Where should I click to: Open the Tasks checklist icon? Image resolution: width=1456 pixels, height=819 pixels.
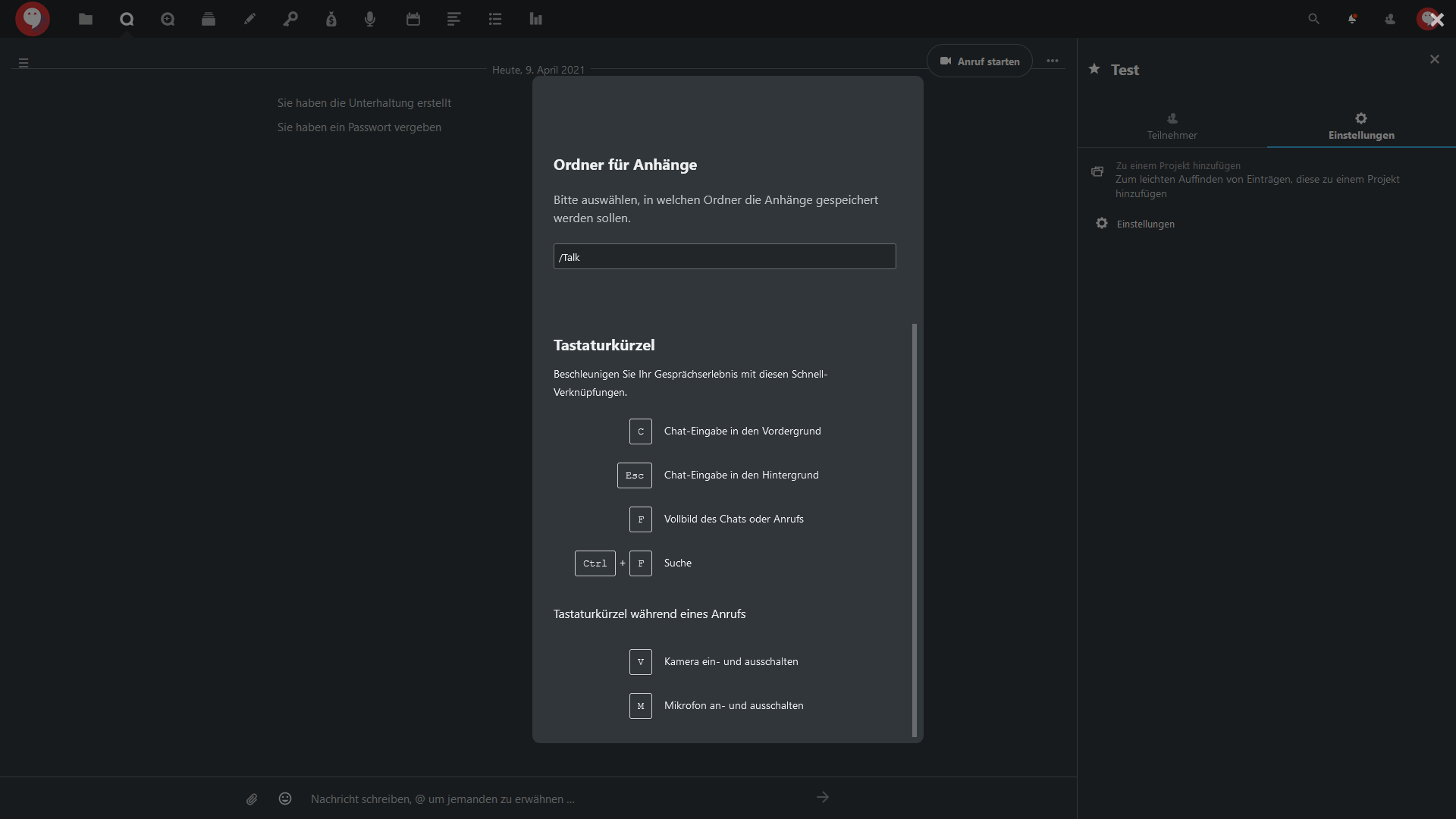495,19
